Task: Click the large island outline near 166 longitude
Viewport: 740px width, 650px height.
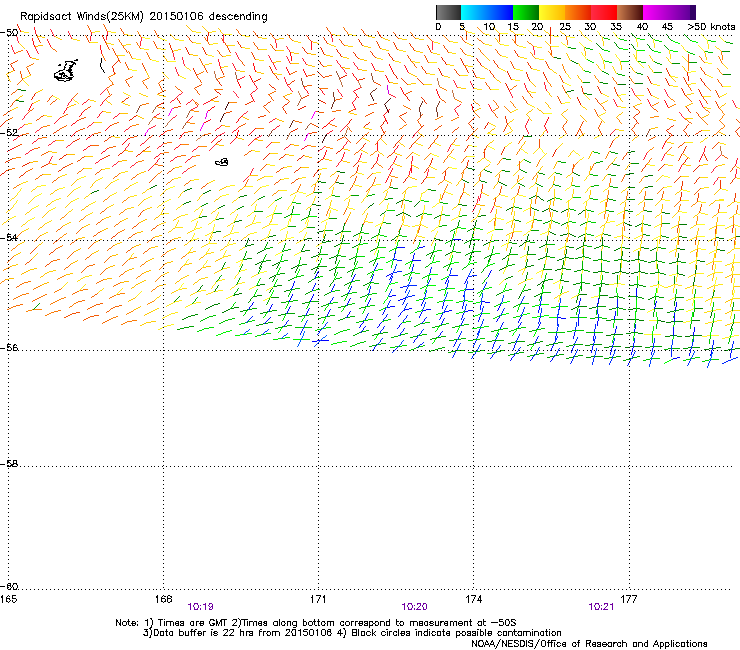Action: 66,71
